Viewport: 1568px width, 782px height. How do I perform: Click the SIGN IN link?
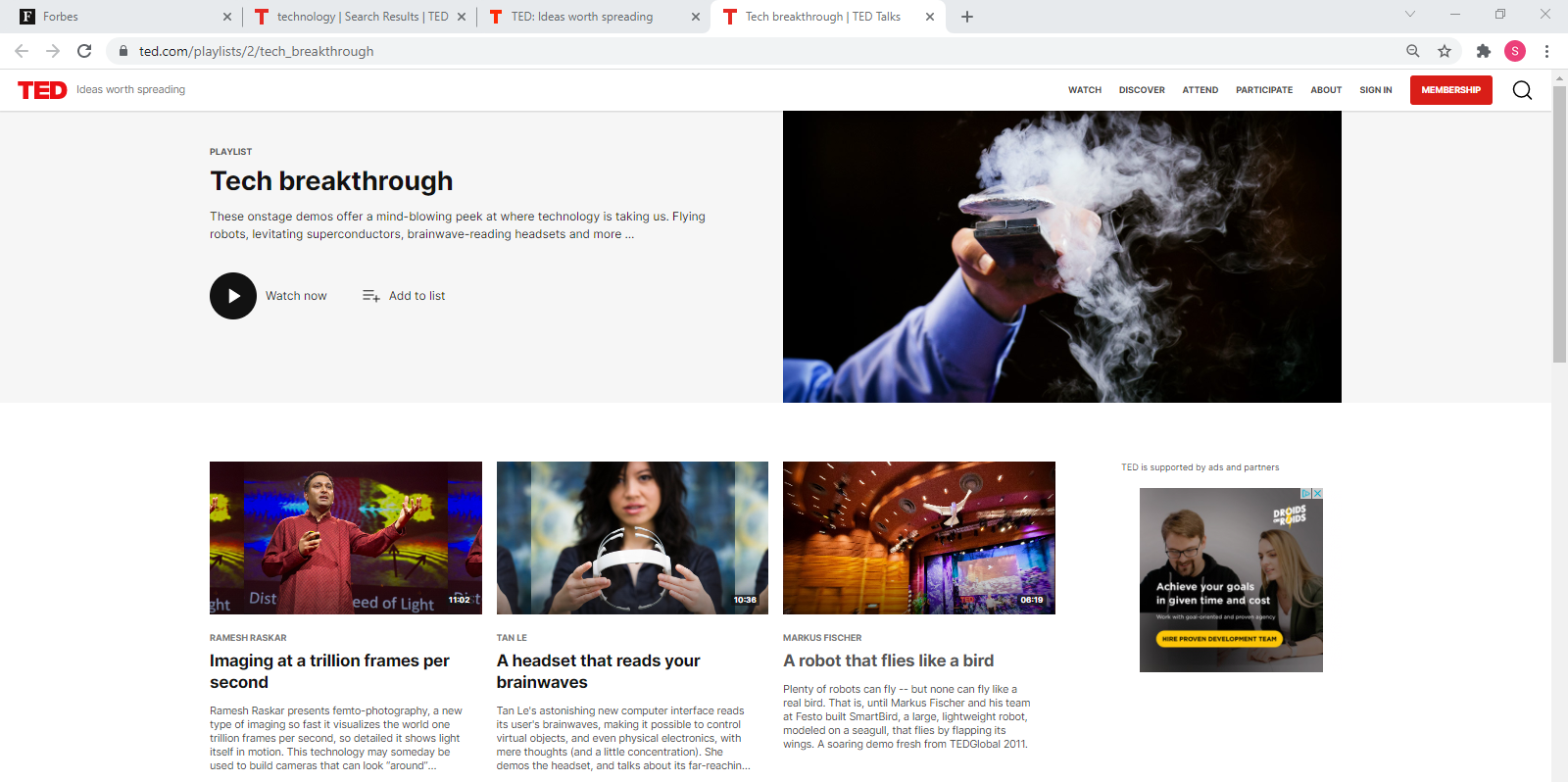tap(1376, 90)
